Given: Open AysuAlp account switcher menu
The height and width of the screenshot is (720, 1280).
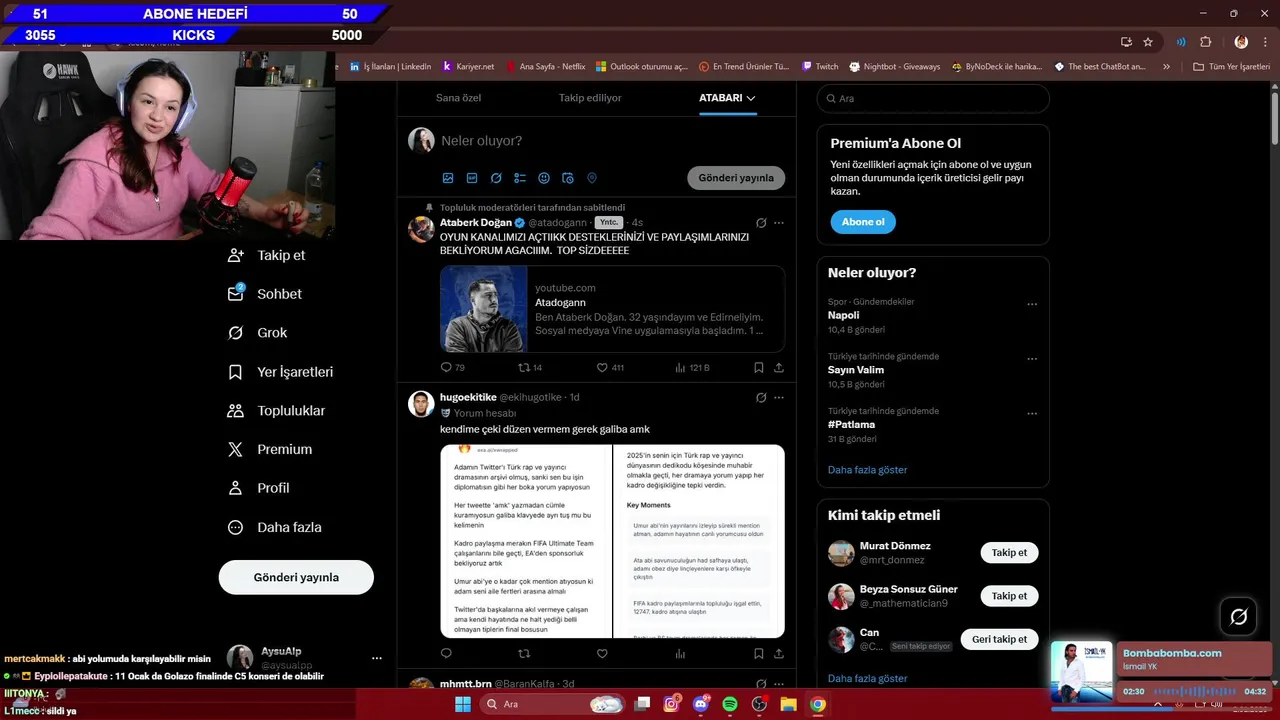Looking at the screenshot, I should pos(376,658).
